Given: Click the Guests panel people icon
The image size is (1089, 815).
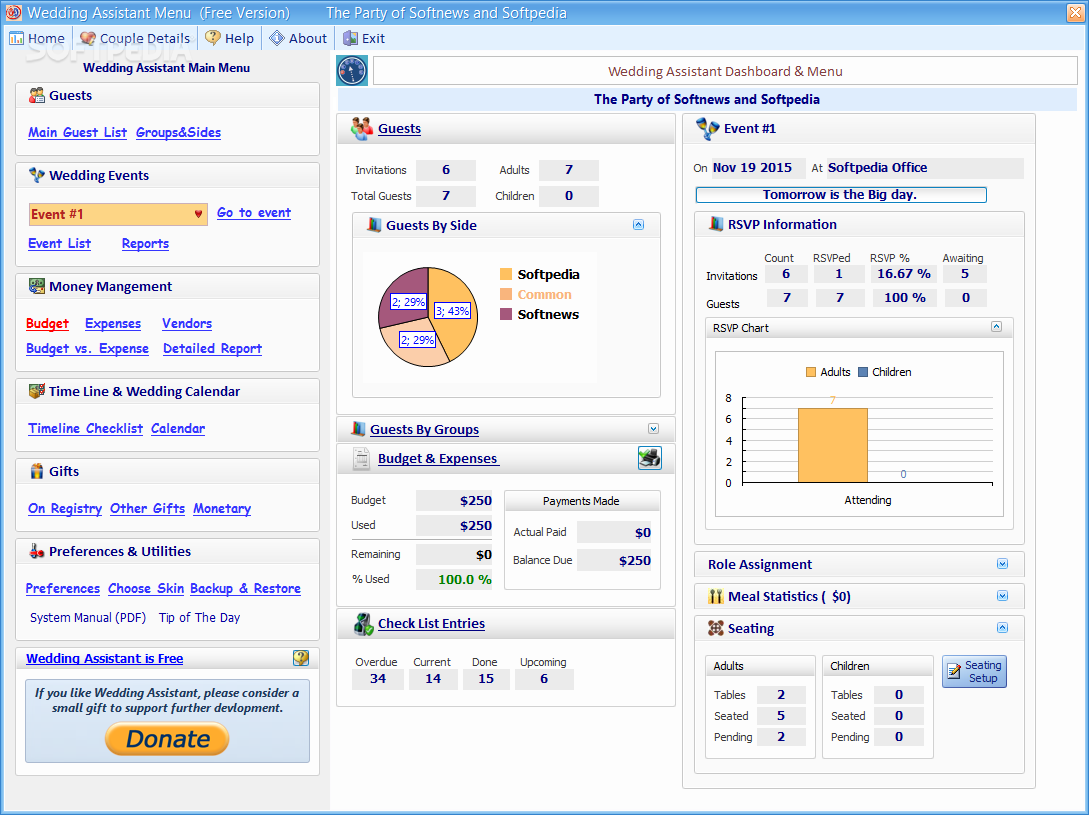Looking at the screenshot, I should pyautogui.click(x=361, y=129).
